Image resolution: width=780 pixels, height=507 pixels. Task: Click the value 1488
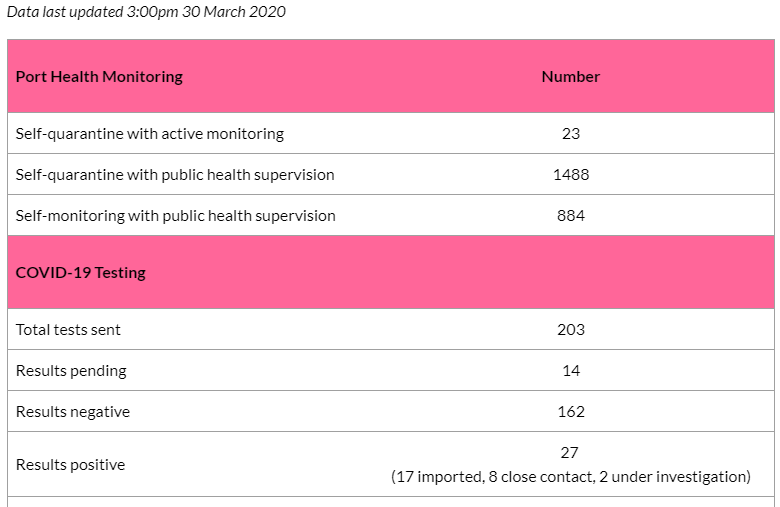pyautogui.click(x=571, y=175)
